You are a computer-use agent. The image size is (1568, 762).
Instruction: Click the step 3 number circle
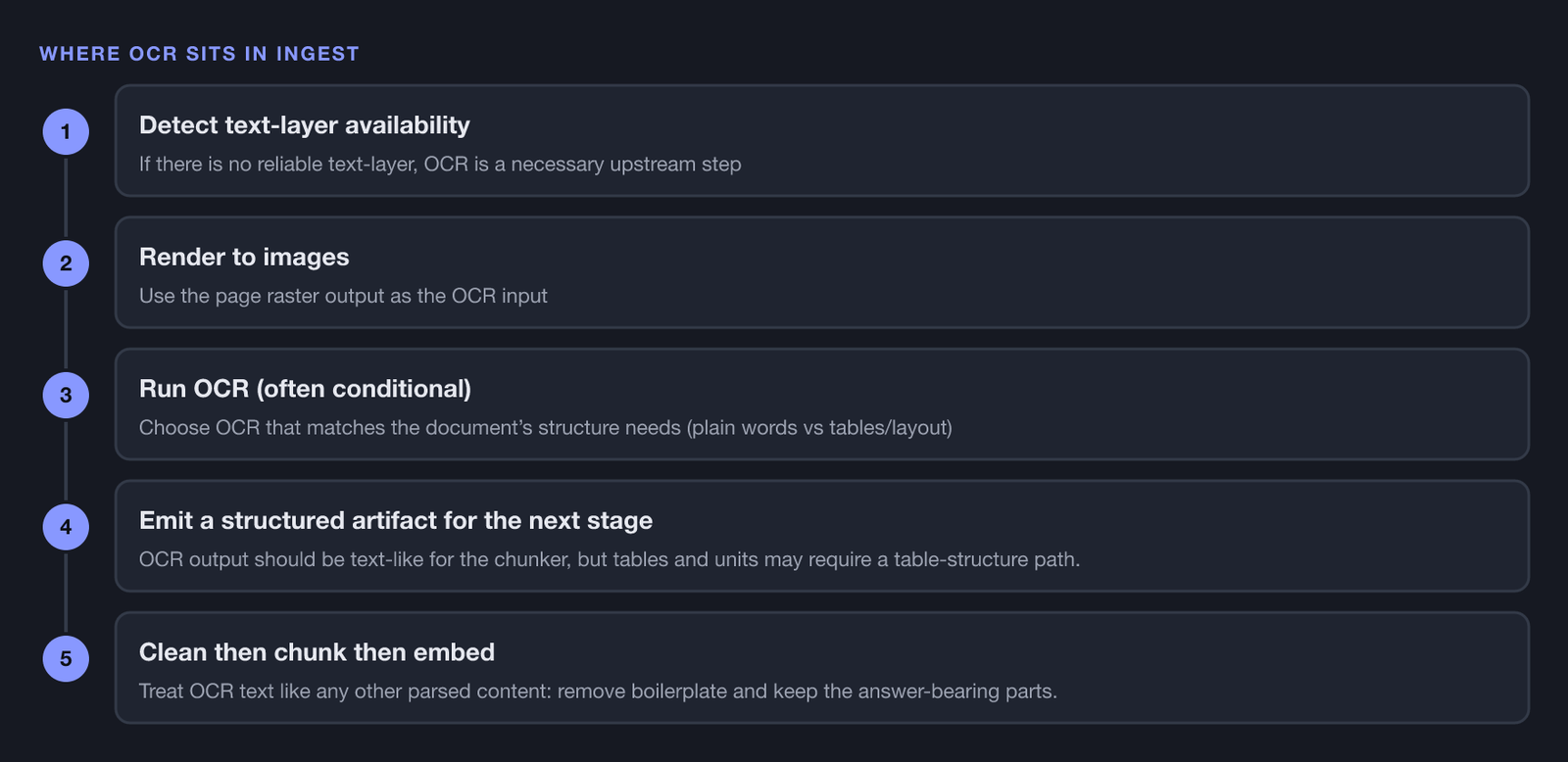[x=66, y=395]
